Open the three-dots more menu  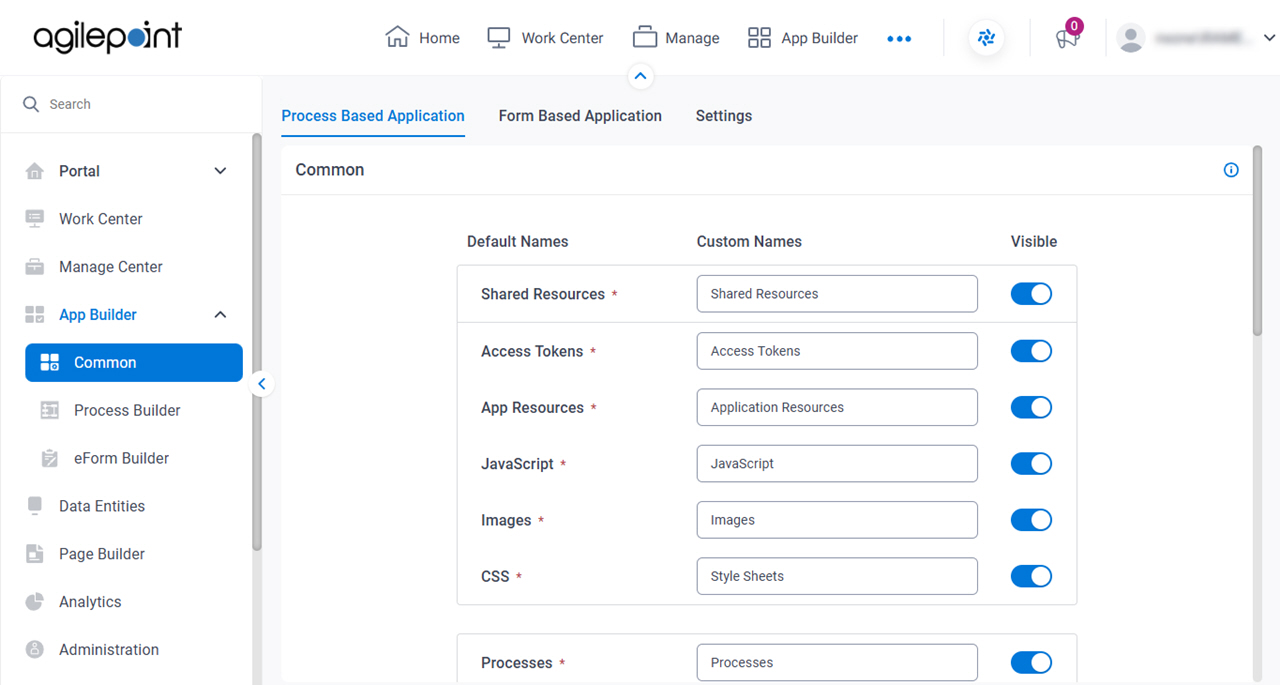point(899,39)
